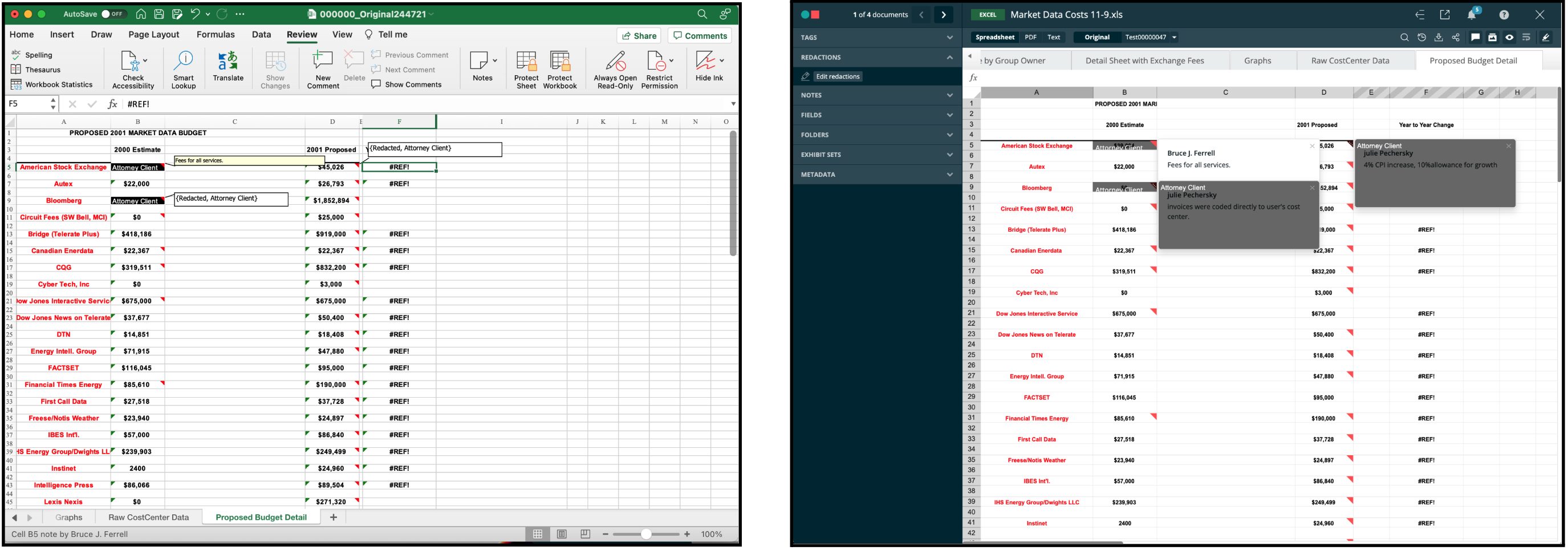The height and width of the screenshot is (550, 1568).
Task: Click Protect Workbook
Action: click(559, 70)
